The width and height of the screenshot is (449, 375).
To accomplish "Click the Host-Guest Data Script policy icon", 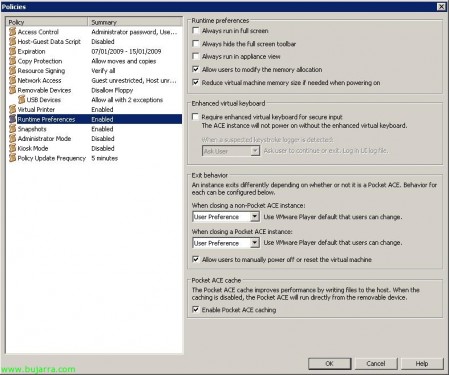I will click(x=12, y=41).
